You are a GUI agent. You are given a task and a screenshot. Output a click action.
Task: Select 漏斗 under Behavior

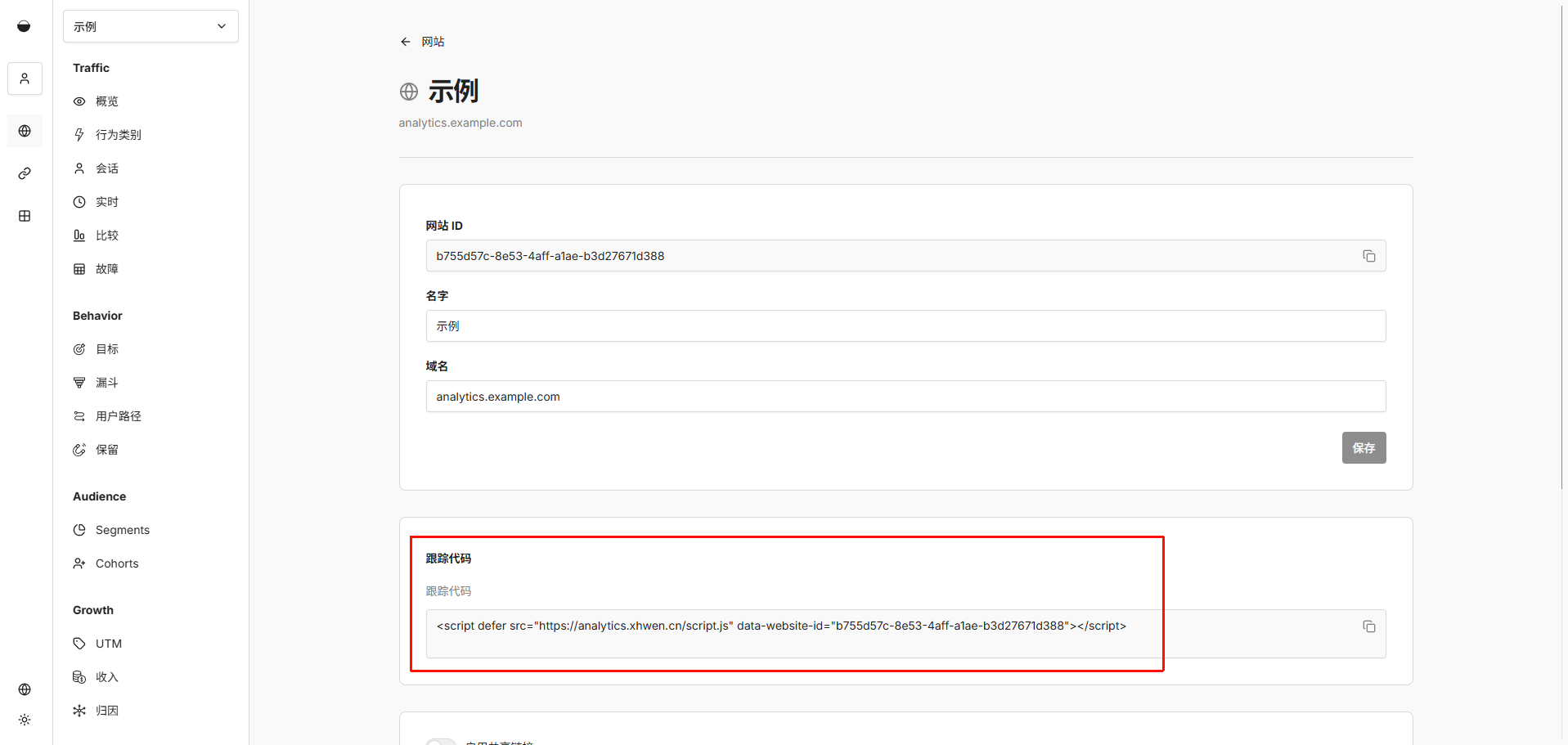(106, 383)
